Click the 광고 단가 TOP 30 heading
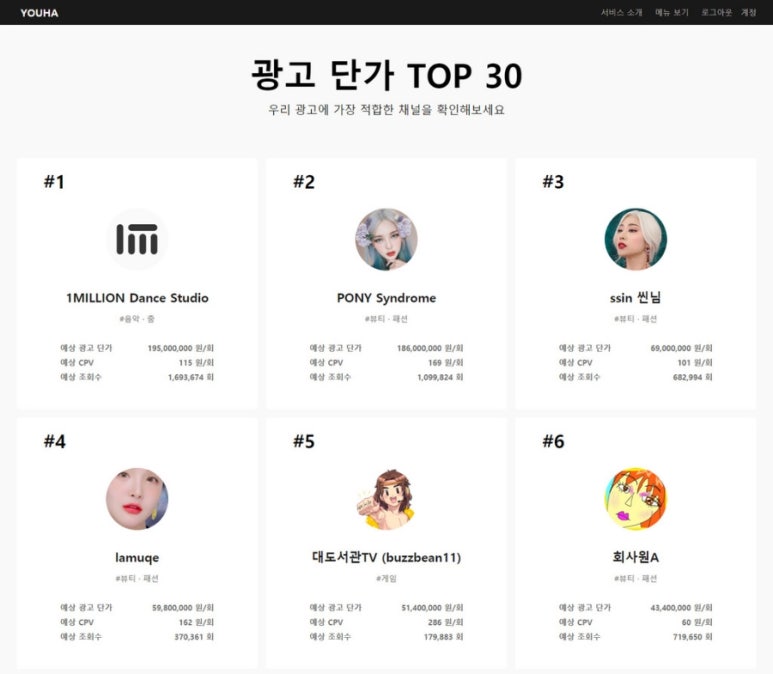The height and width of the screenshot is (674, 773). (386, 75)
